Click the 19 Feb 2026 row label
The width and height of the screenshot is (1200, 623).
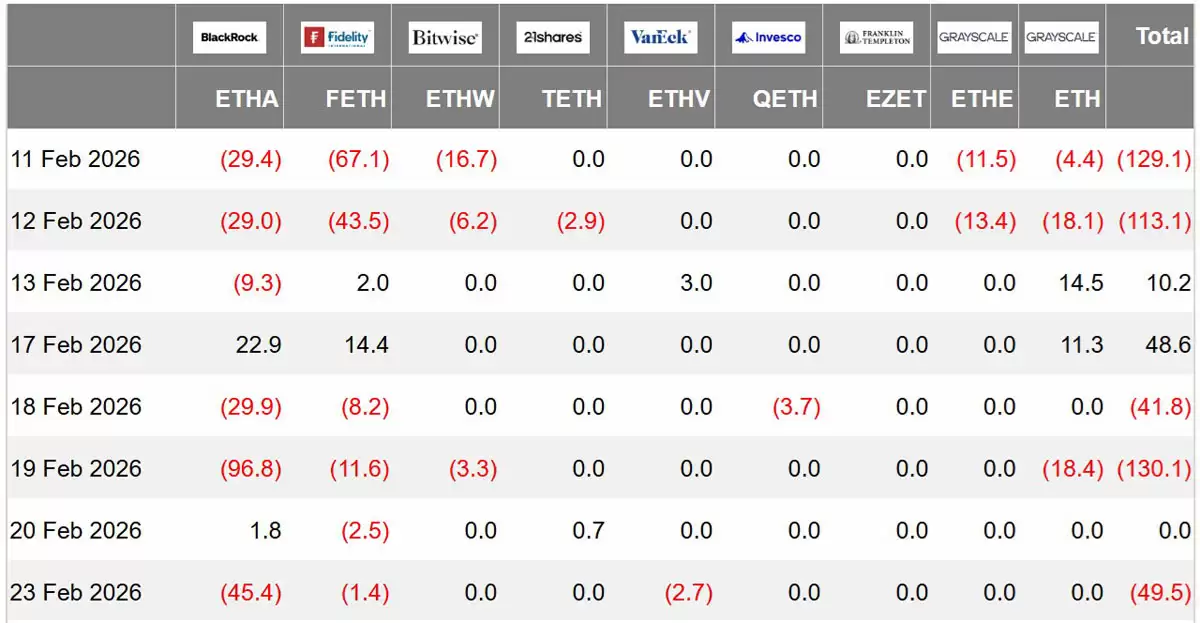coord(76,469)
